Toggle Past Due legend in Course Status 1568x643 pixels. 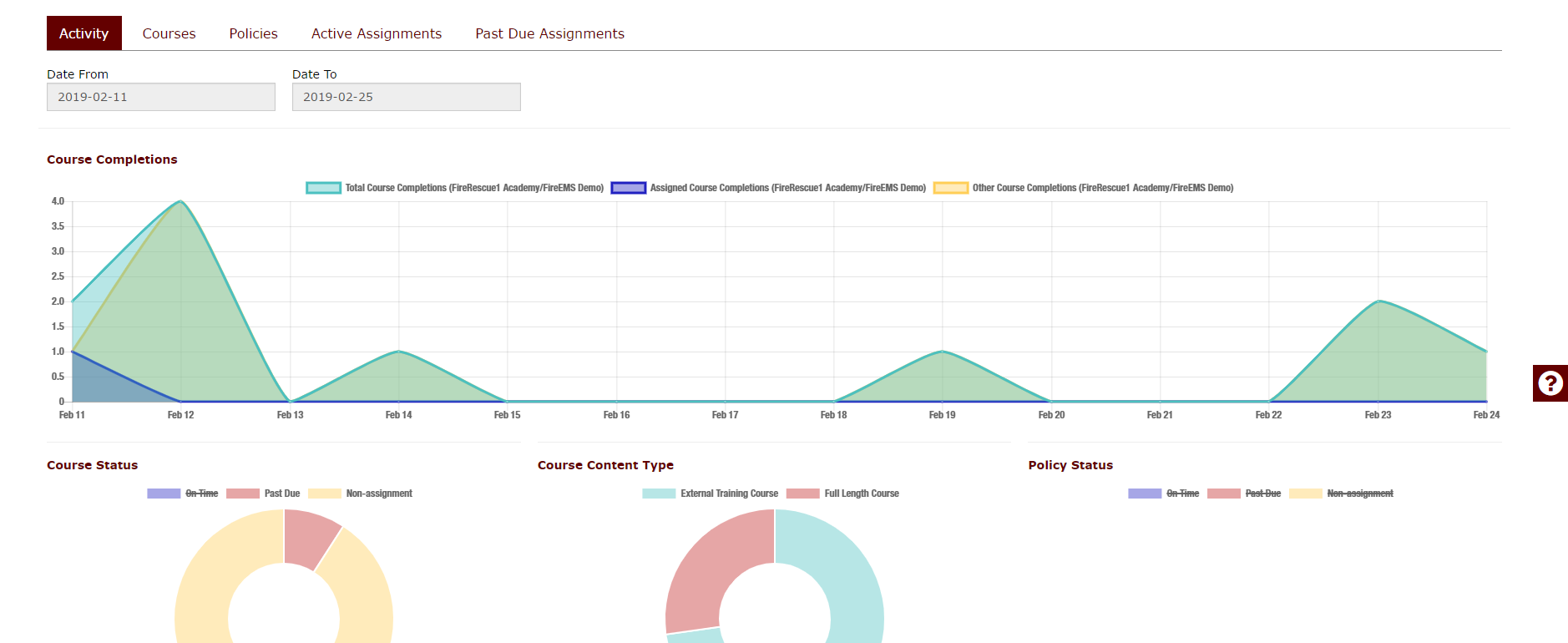263,494
